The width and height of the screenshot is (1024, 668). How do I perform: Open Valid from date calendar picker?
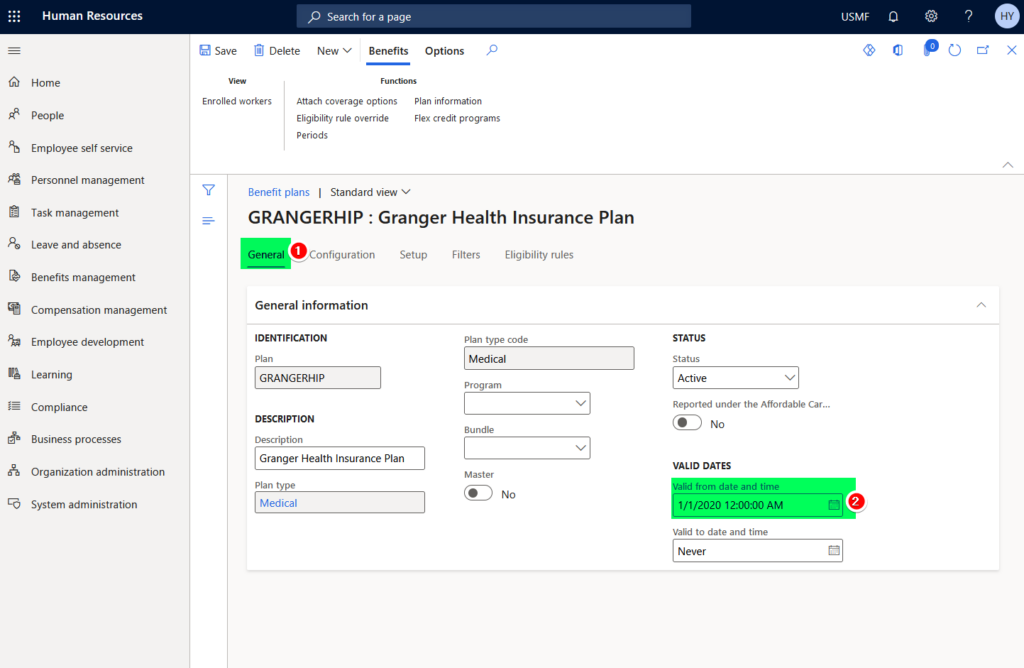(x=834, y=505)
